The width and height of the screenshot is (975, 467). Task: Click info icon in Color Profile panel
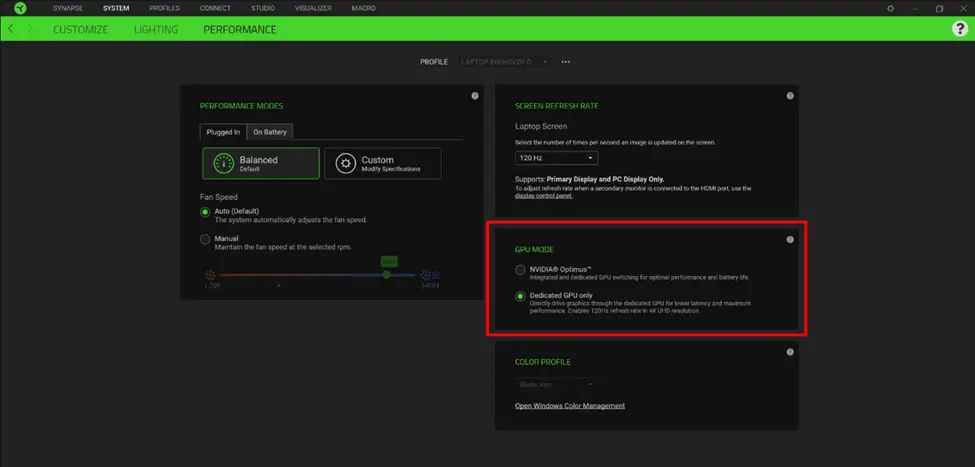tap(790, 352)
